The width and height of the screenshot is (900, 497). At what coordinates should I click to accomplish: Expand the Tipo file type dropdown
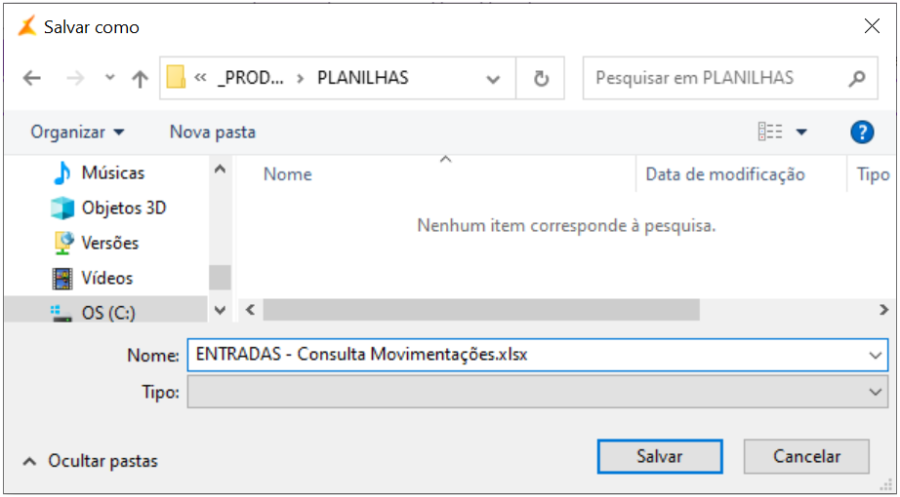click(x=876, y=394)
